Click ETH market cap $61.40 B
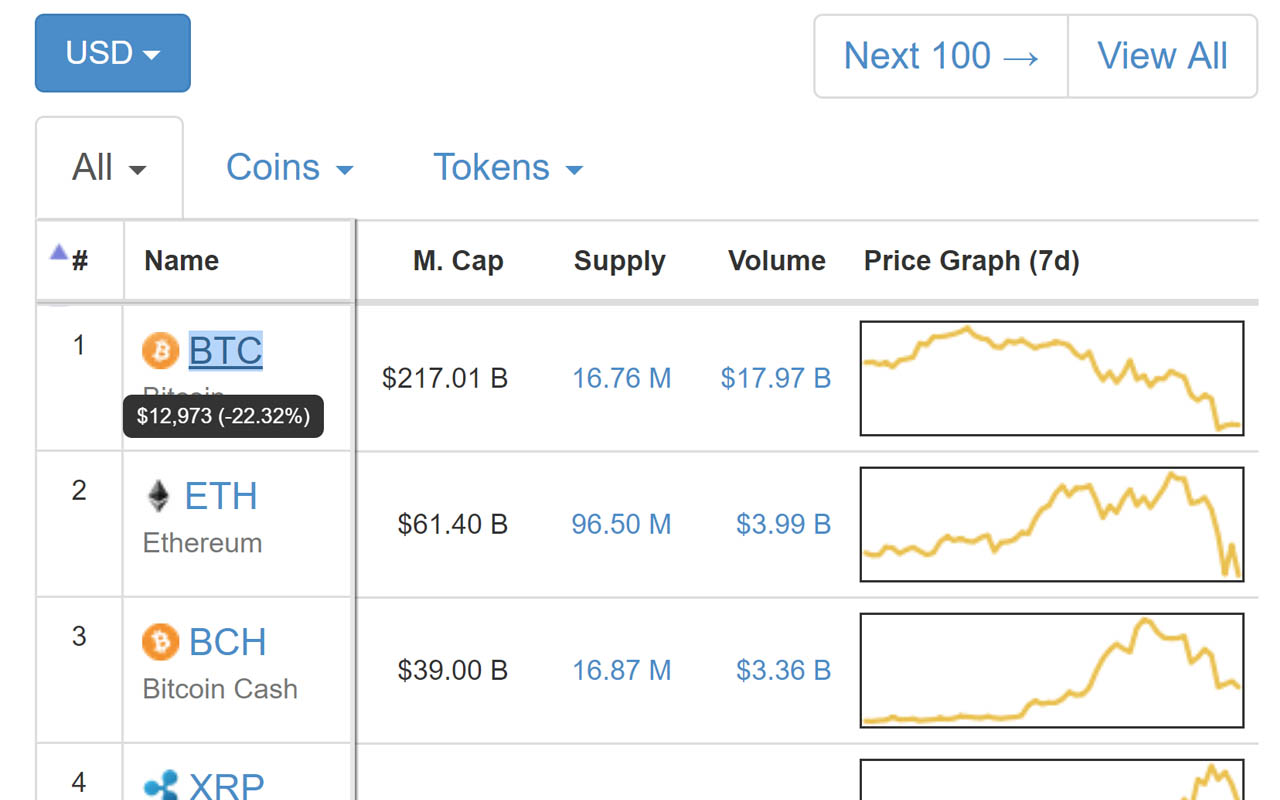Screen dimensions: 1280x800 (453, 524)
